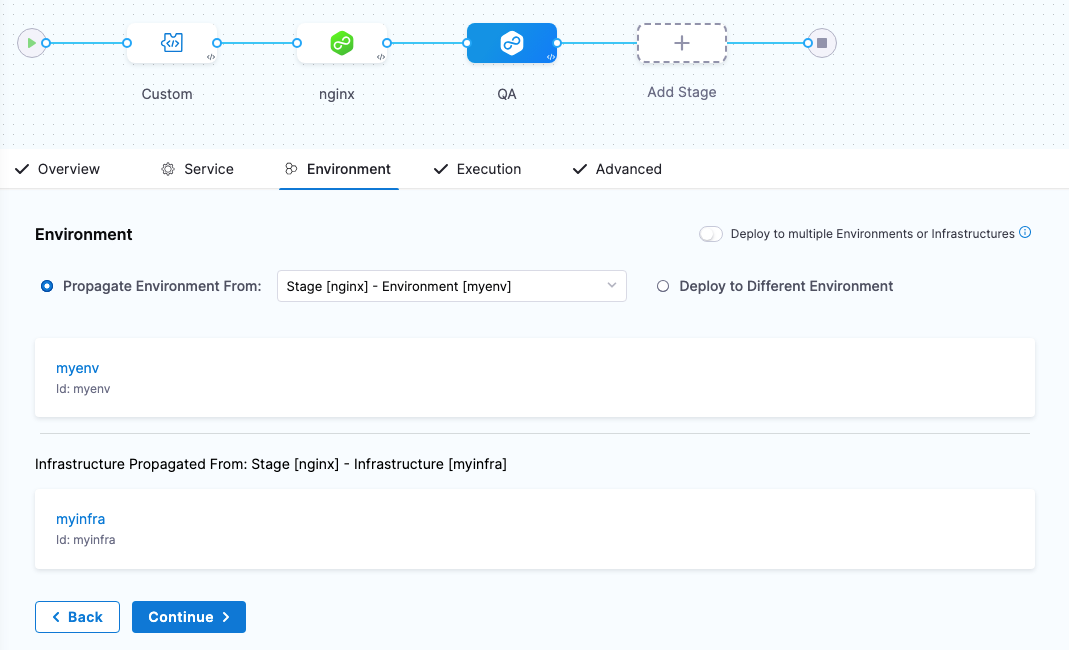Click the Add Stage plus icon
1069x650 pixels.
click(682, 43)
